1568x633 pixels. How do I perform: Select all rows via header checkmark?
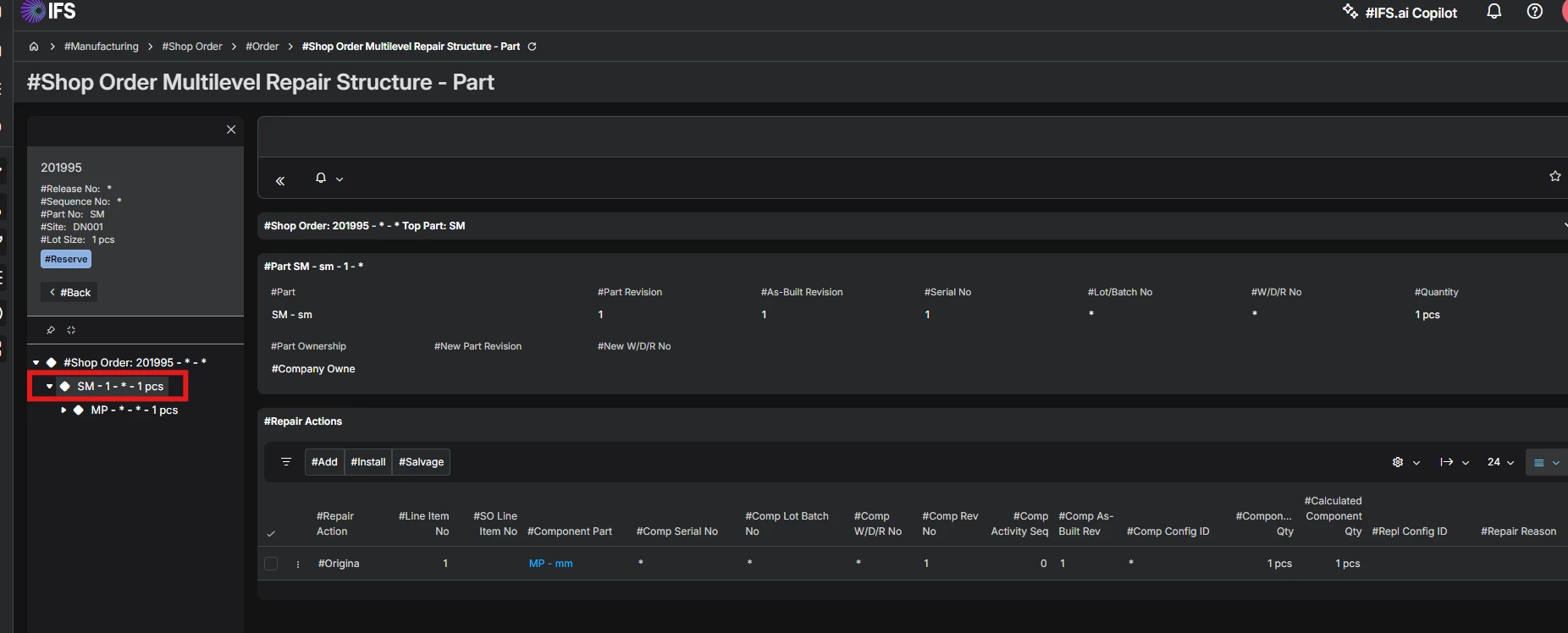coord(271,533)
